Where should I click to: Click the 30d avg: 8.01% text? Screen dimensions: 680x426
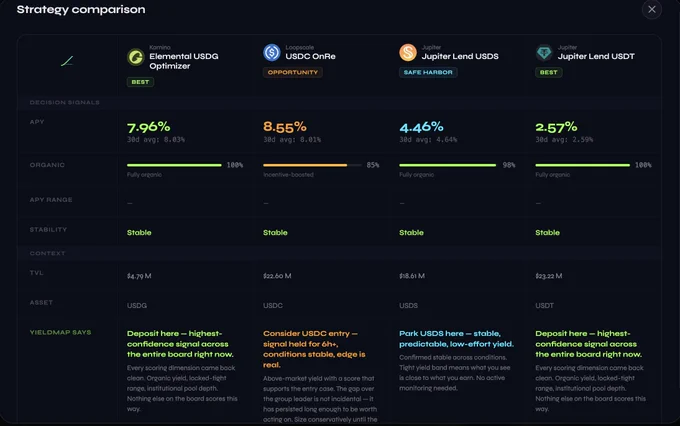pos(292,140)
